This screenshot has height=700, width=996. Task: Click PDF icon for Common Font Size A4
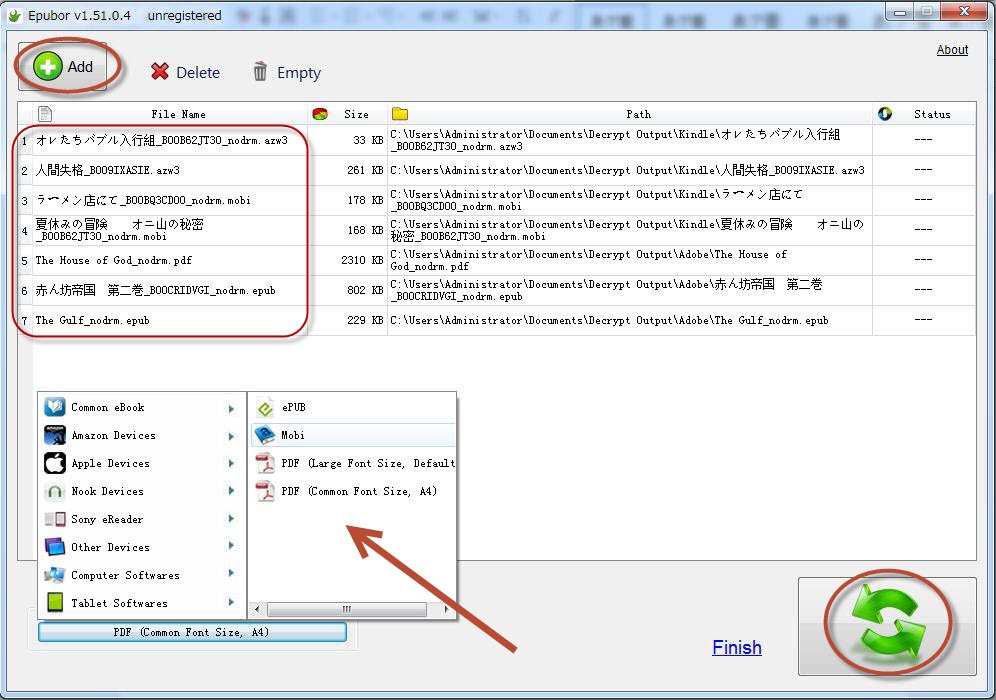tap(265, 491)
